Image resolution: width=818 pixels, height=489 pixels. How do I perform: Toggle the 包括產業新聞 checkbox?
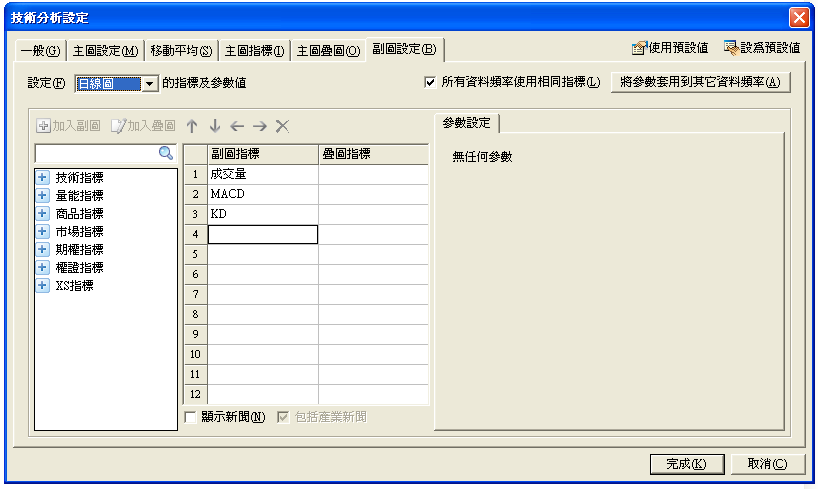[x=283, y=417]
